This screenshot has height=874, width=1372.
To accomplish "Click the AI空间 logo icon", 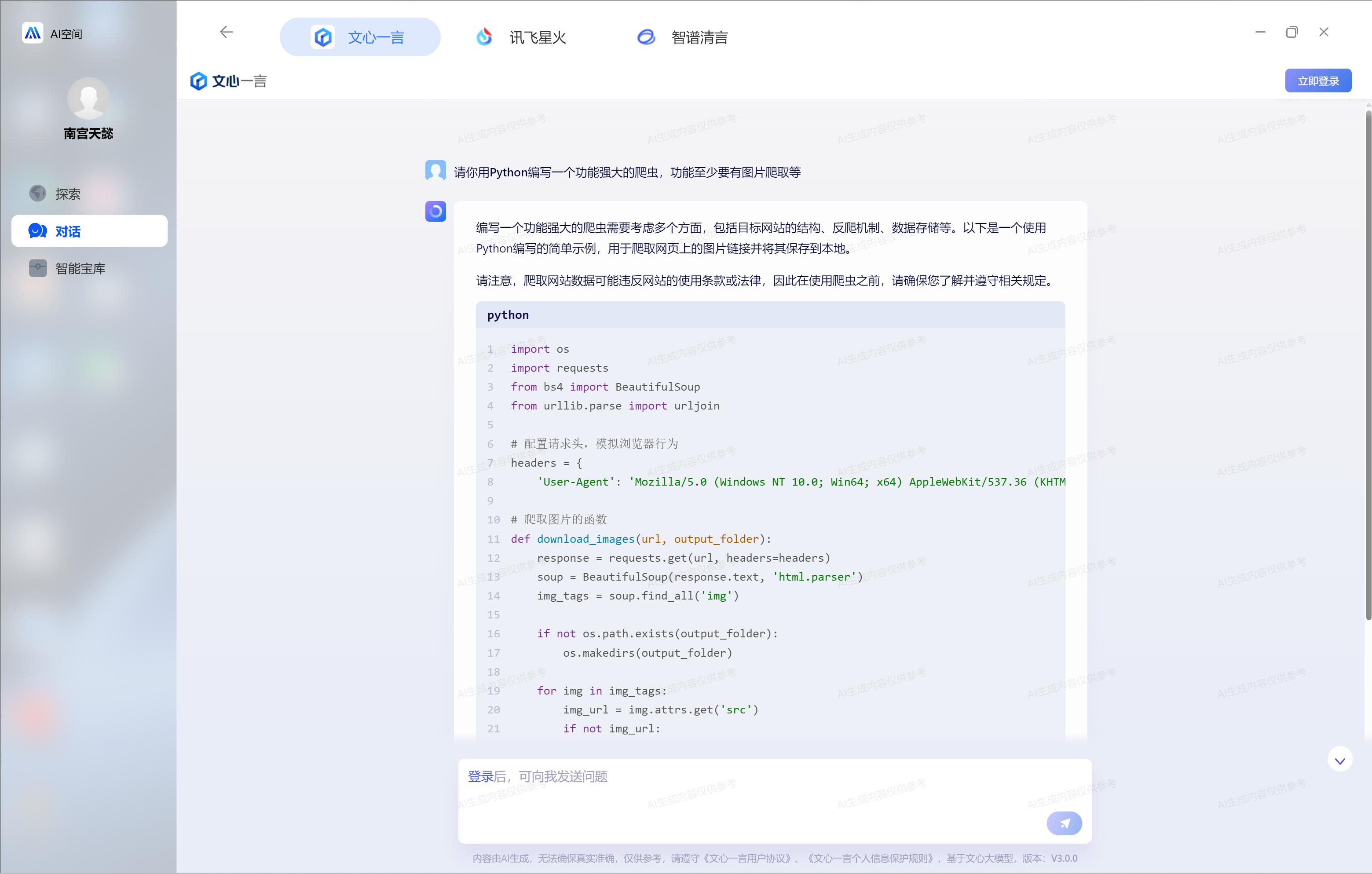I will click(33, 33).
